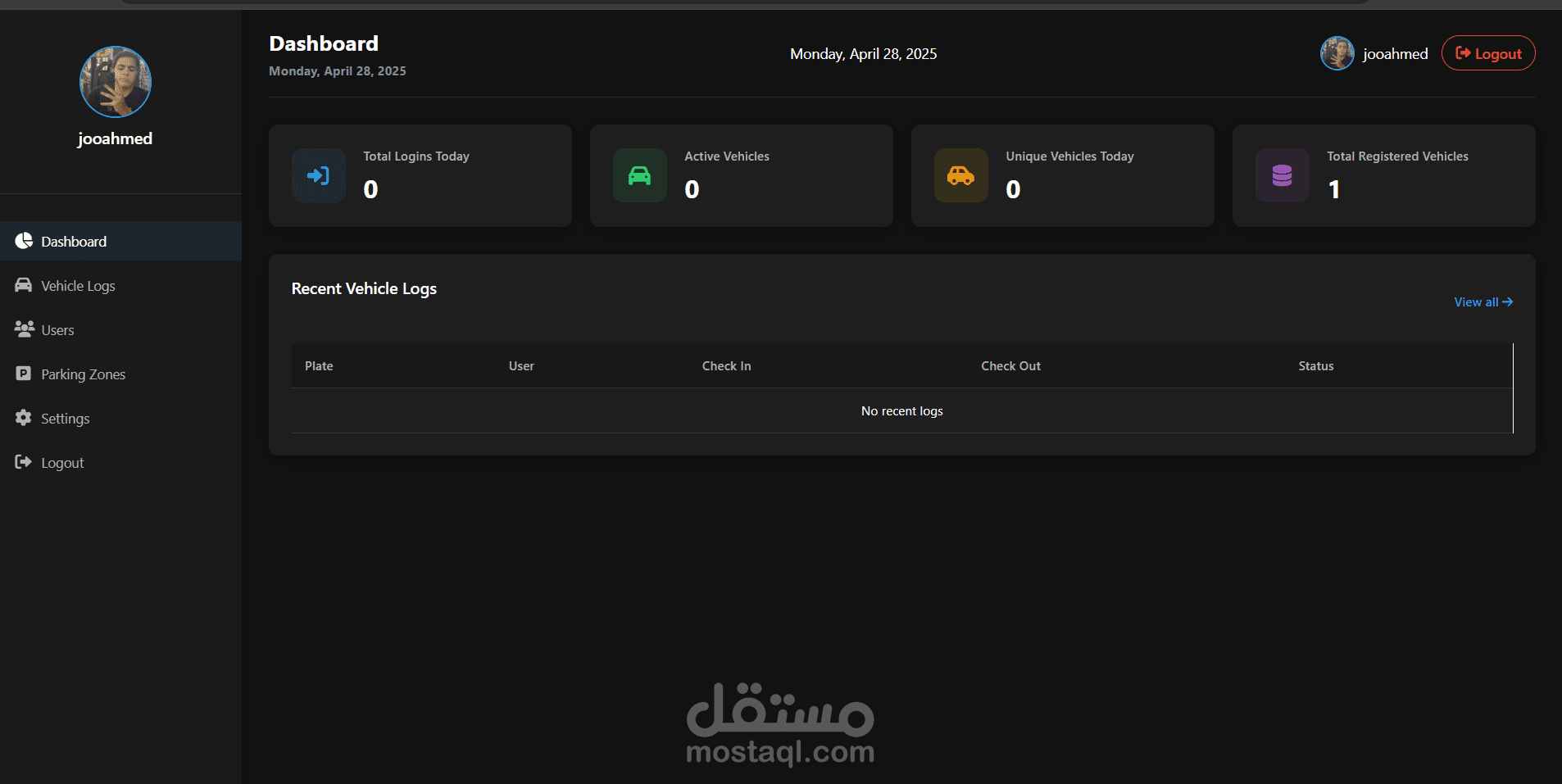Click the gray date beneath Dashboard title
The image size is (1562, 784).
[338, 71]
